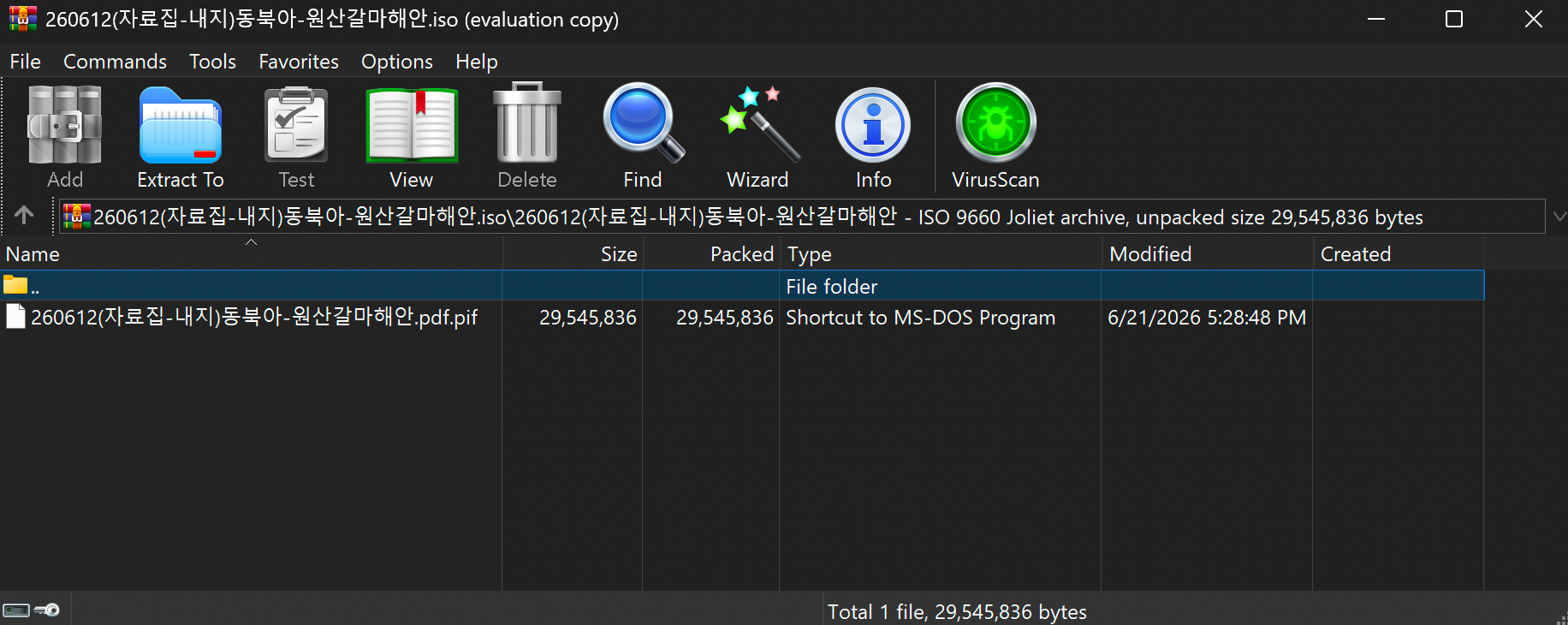Click the Test archive toolbar icon
Image resolution: width=1568 pixels, height=625 pixels.
click(296, 125)
